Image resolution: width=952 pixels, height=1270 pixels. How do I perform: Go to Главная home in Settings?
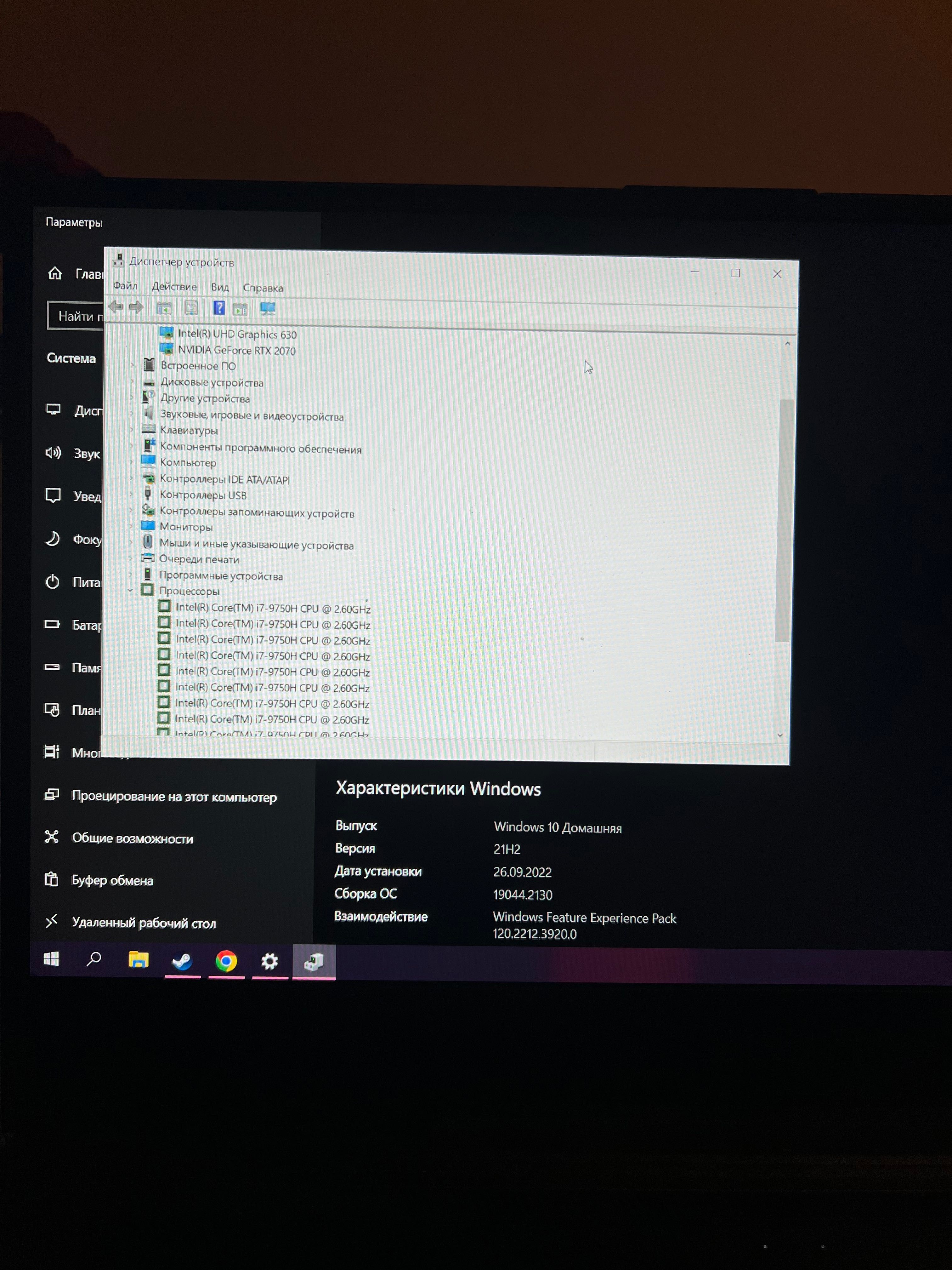tap(75, 274)
